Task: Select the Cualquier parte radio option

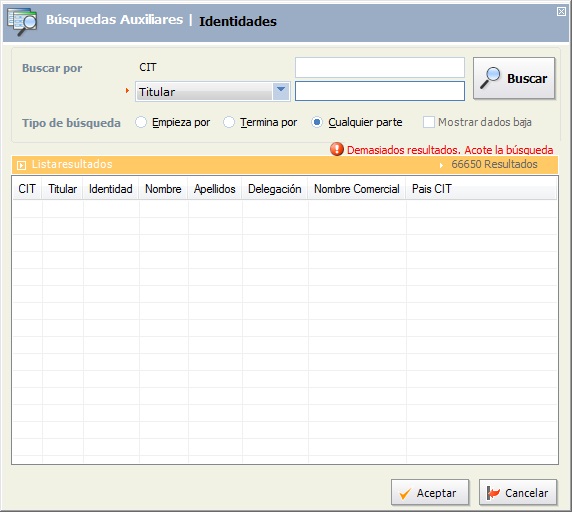Action: pos(317,122)
